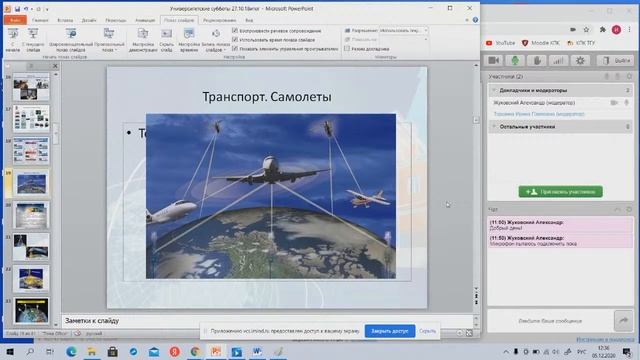Open Yandex browser from taskbar
This screenshot has width=640, height=360.
point(174,351)
